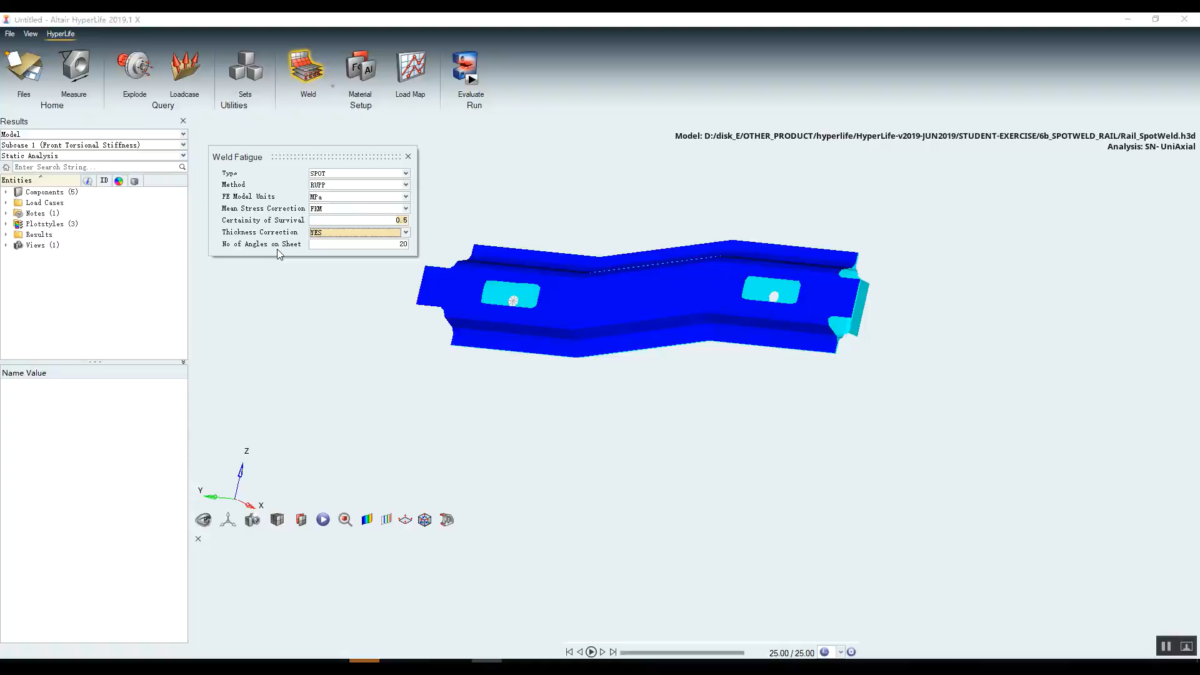Open the File menu
This screenshot has height=675, width=1200.
point(10,34)
